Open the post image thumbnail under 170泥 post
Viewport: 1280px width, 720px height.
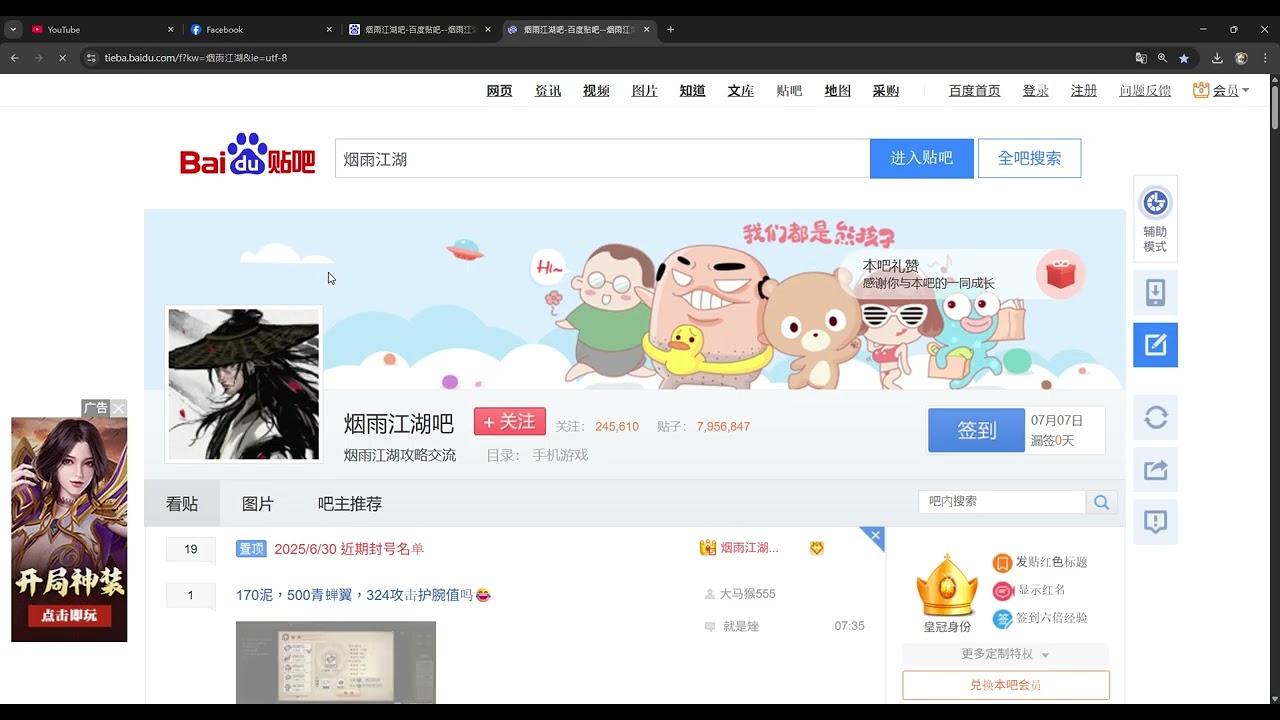pyautogui.click(x=336, y=662)
